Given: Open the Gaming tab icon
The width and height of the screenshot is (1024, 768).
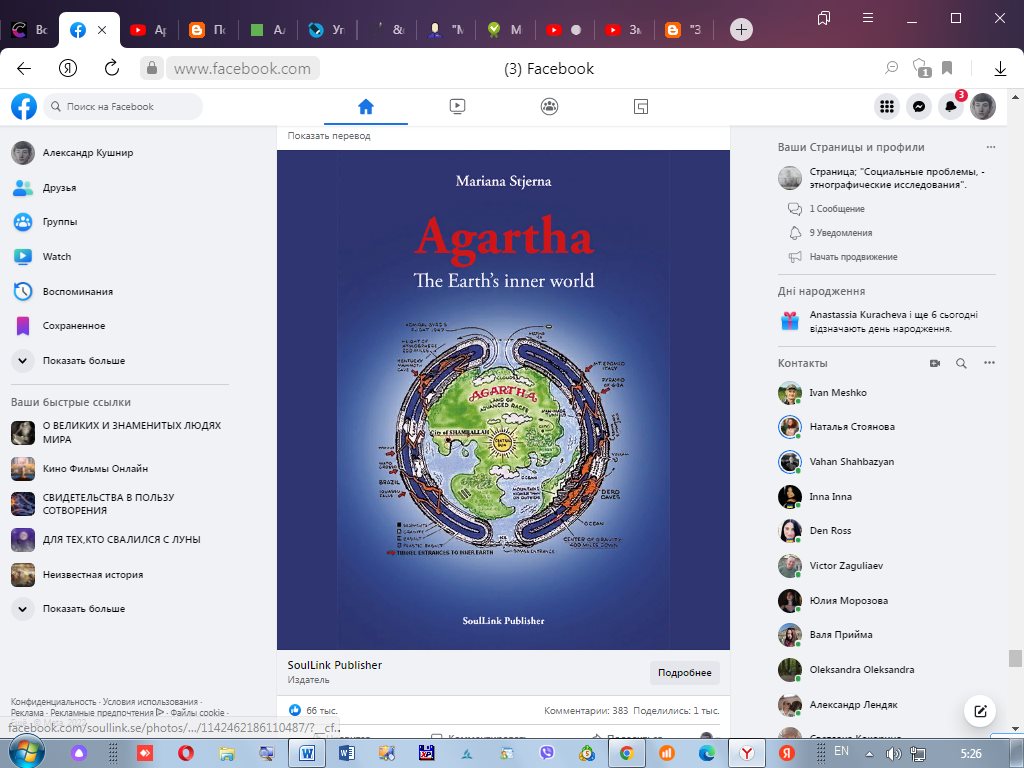Looking at the screenshot, I should pyautogui.click(x=641, y=106).
